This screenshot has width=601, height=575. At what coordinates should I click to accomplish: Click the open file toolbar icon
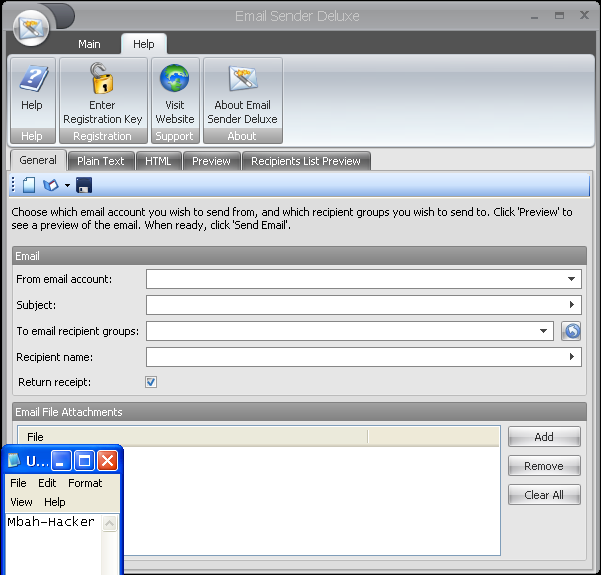pos(51,185)
